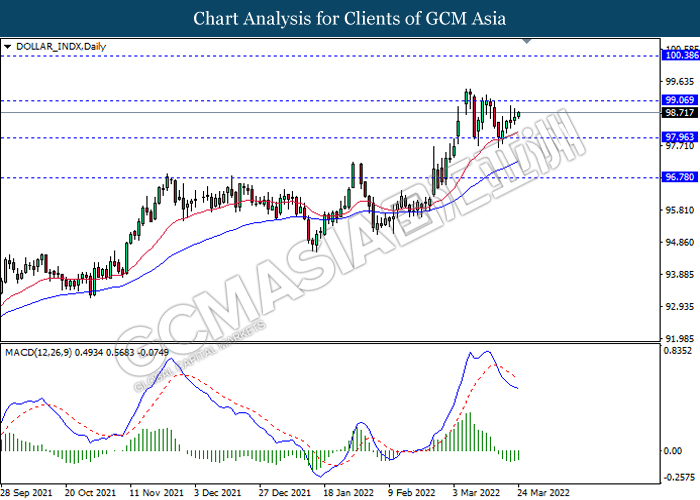Screen dimensions: 700x500
Task: Click the 93.885 price axis value
Action: tap(679, 275)
